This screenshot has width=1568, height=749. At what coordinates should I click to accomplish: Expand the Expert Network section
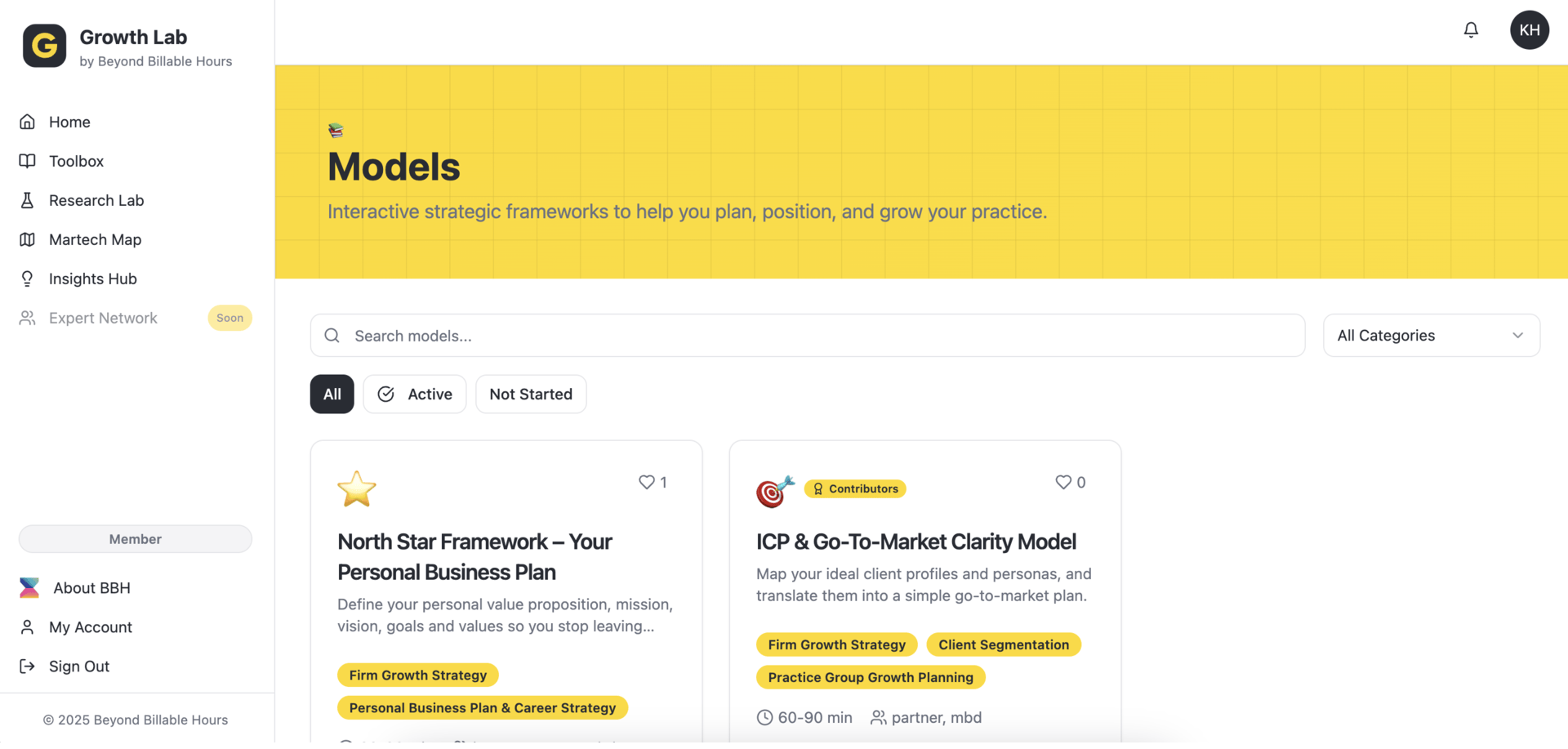click(x=102, y=318)
